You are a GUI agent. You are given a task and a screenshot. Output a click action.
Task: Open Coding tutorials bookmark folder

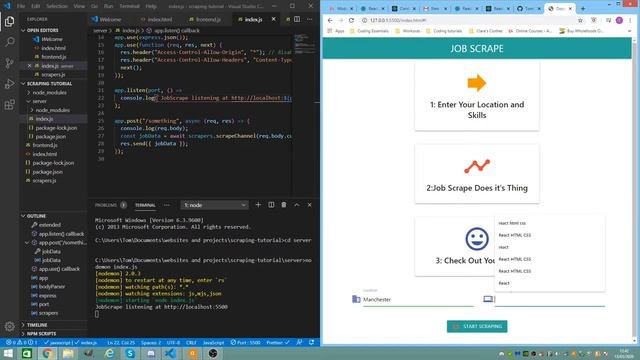444,31
